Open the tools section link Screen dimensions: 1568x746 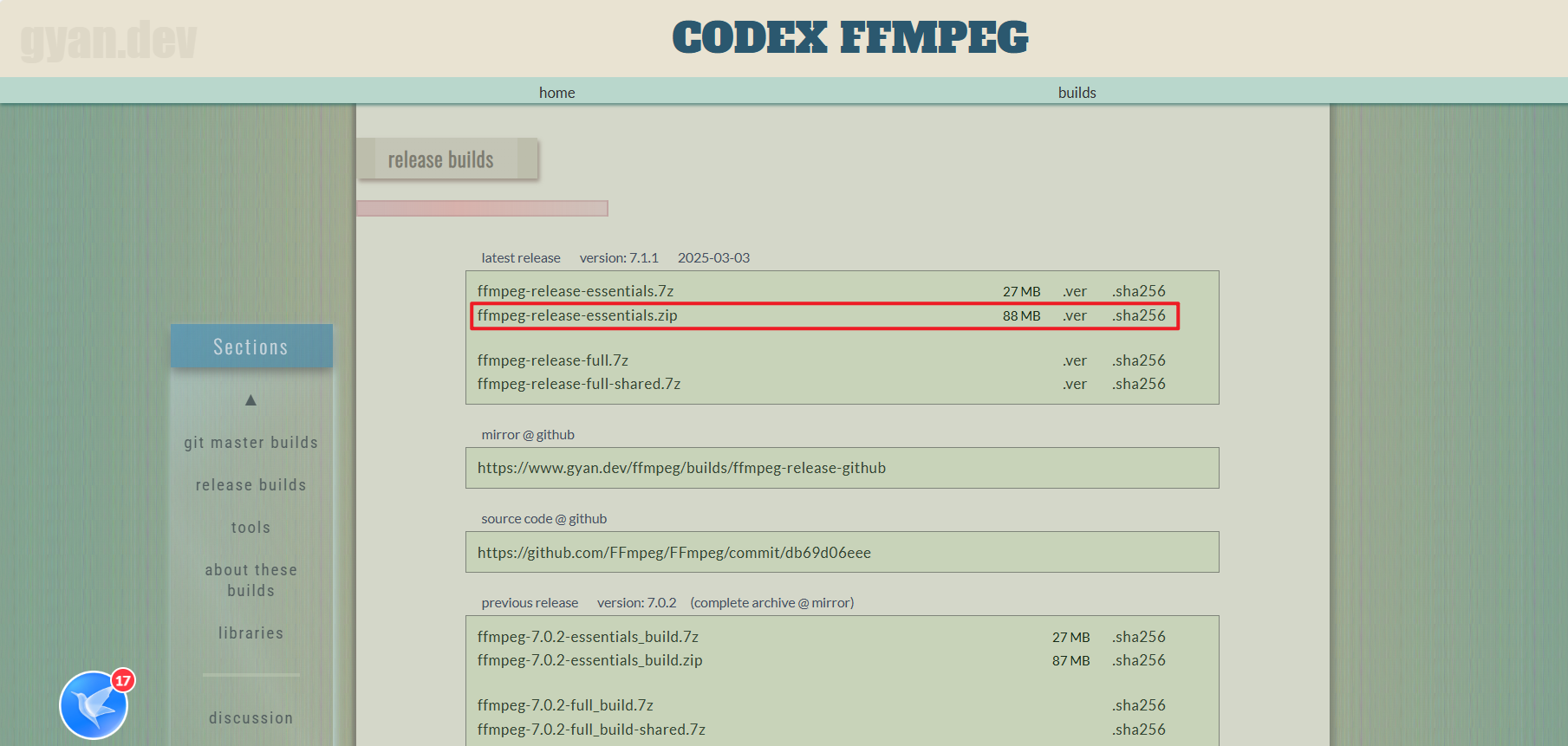click(x=250, y=528)
